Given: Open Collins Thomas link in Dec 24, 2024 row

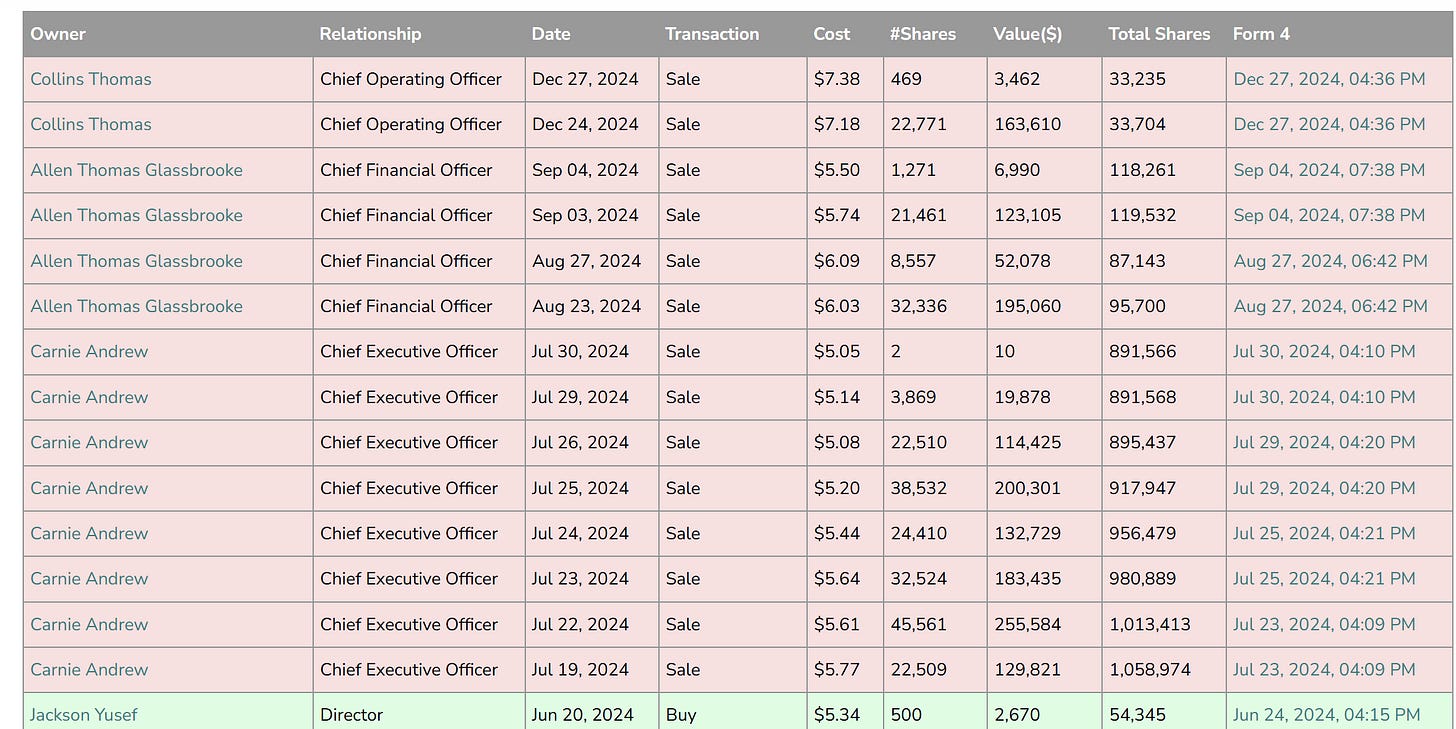Looking at the screenshot, I should [91, 124].
